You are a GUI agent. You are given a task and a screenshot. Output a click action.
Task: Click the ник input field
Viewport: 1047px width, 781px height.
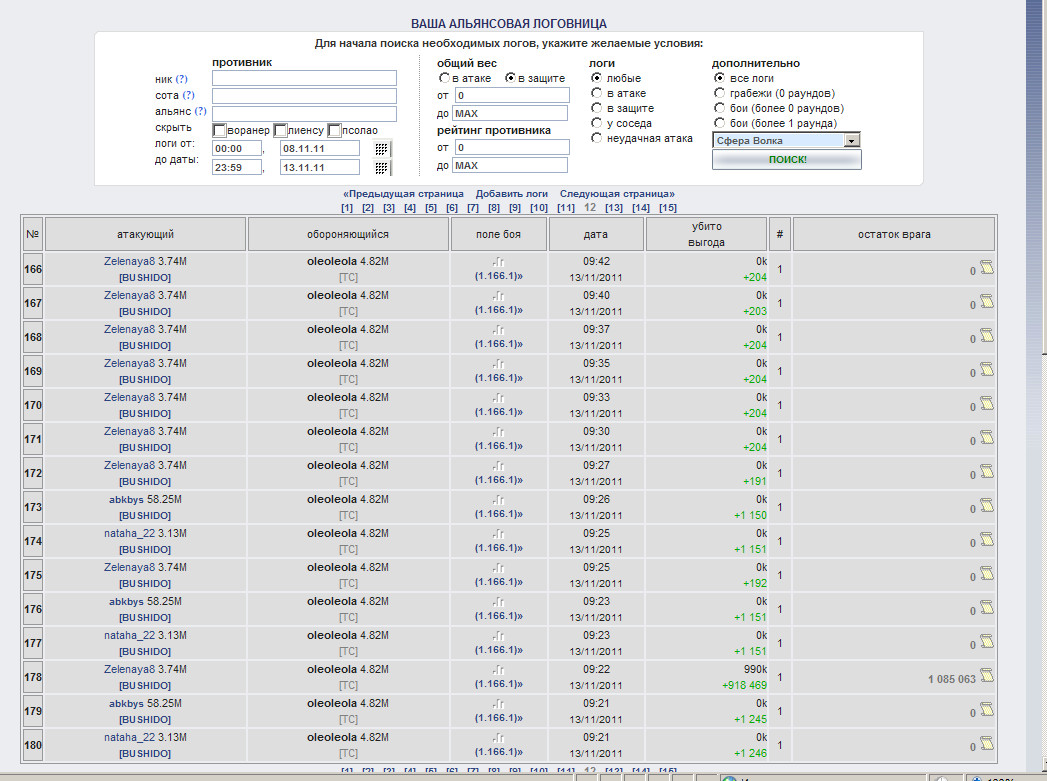click(304, 78)
